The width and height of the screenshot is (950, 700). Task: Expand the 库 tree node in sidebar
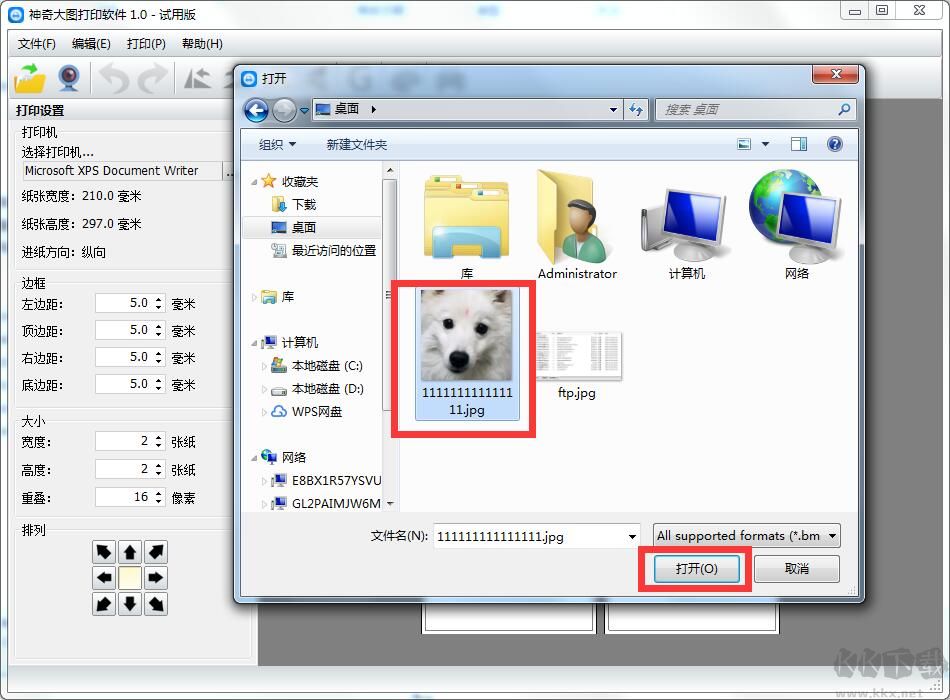click(254, 297)
